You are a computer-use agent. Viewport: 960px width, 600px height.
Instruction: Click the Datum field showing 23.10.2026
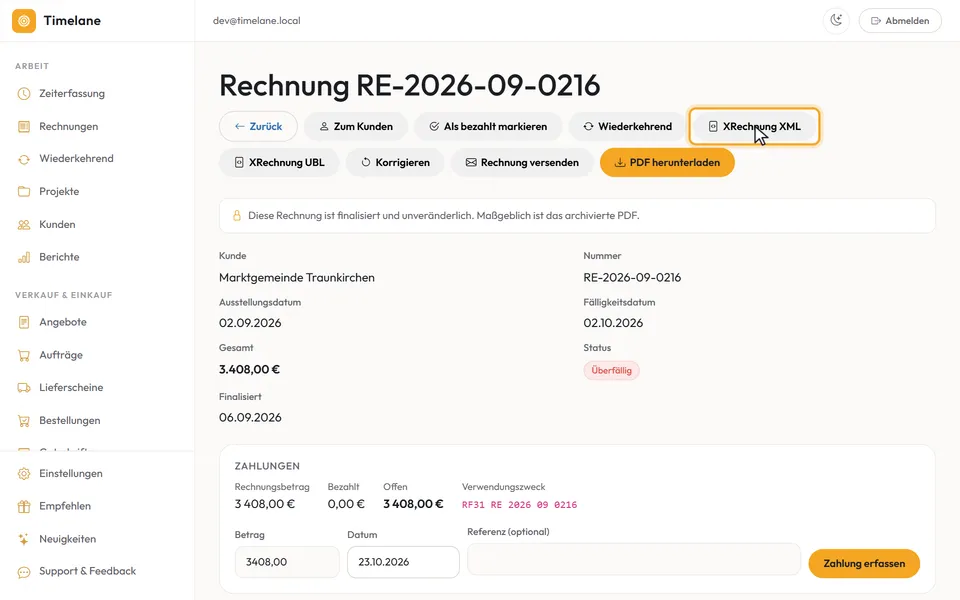403,562
